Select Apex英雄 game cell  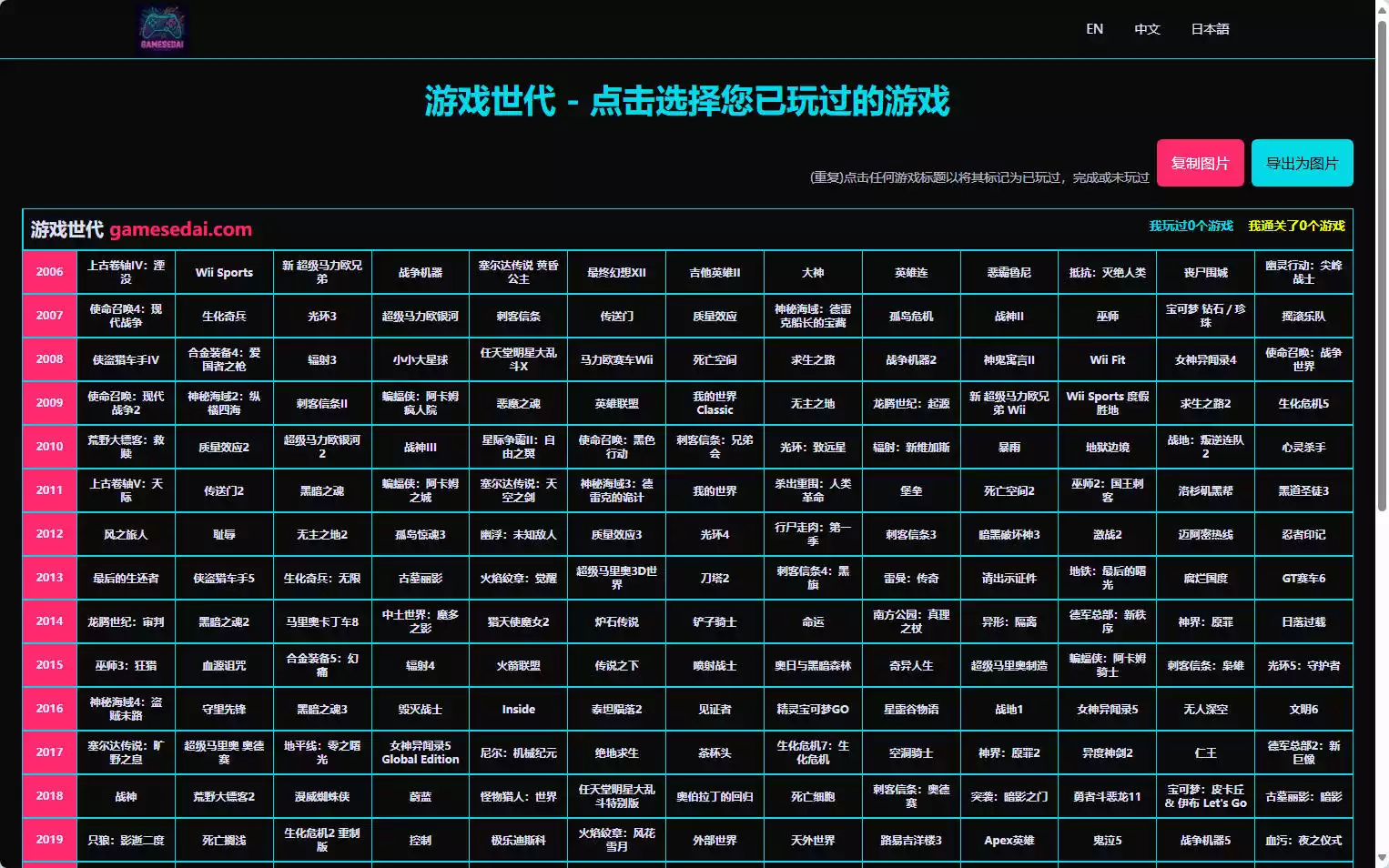(x=1009, y=840)
